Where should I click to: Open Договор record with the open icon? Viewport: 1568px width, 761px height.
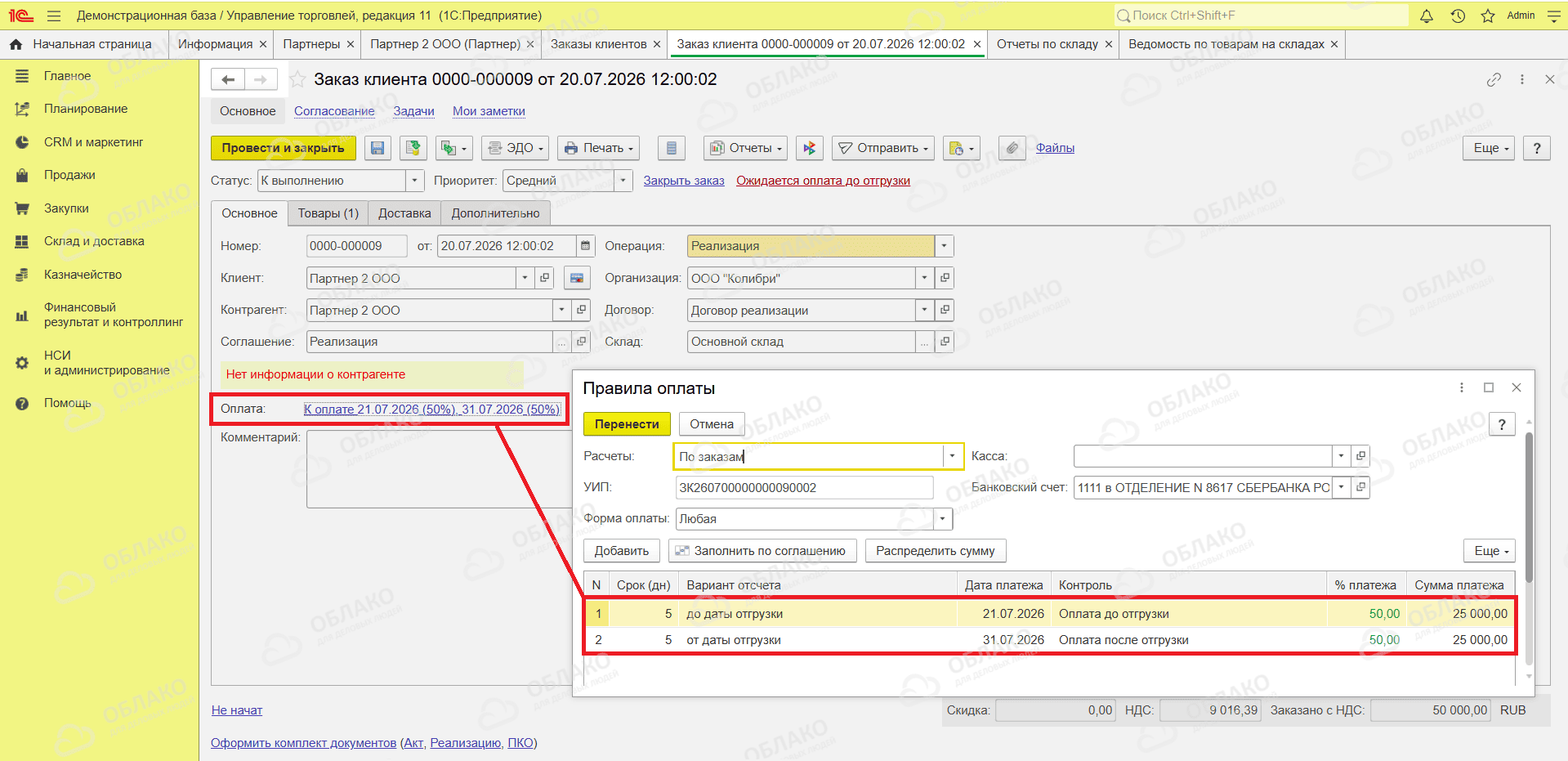tap(945, 310)
